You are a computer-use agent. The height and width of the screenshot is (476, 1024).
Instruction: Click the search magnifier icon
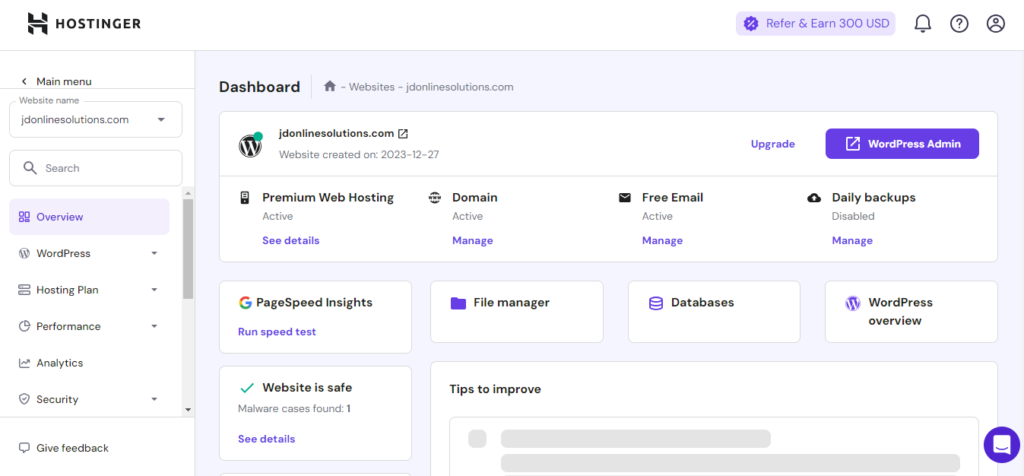coord(30,168)
